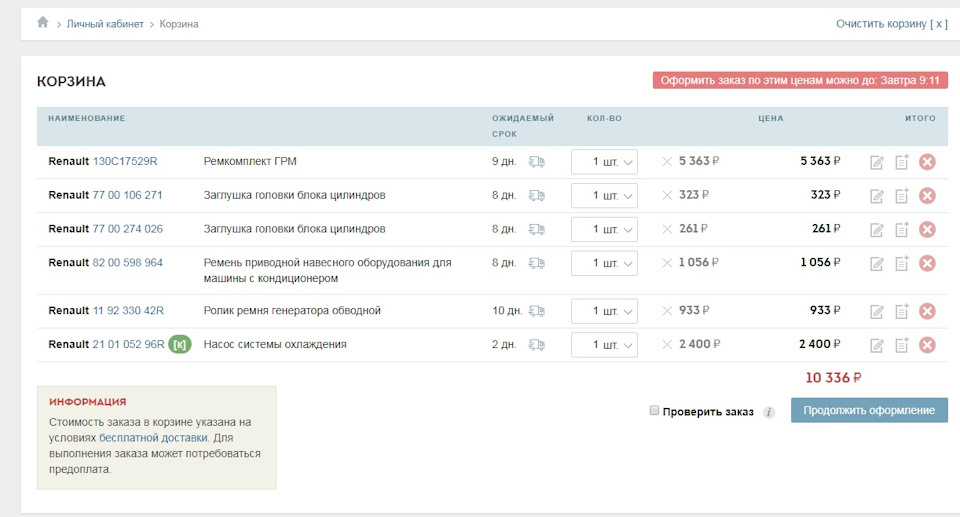Edit item Ремкомплект ГРМ with pencil icon

(x=877, y=162)
